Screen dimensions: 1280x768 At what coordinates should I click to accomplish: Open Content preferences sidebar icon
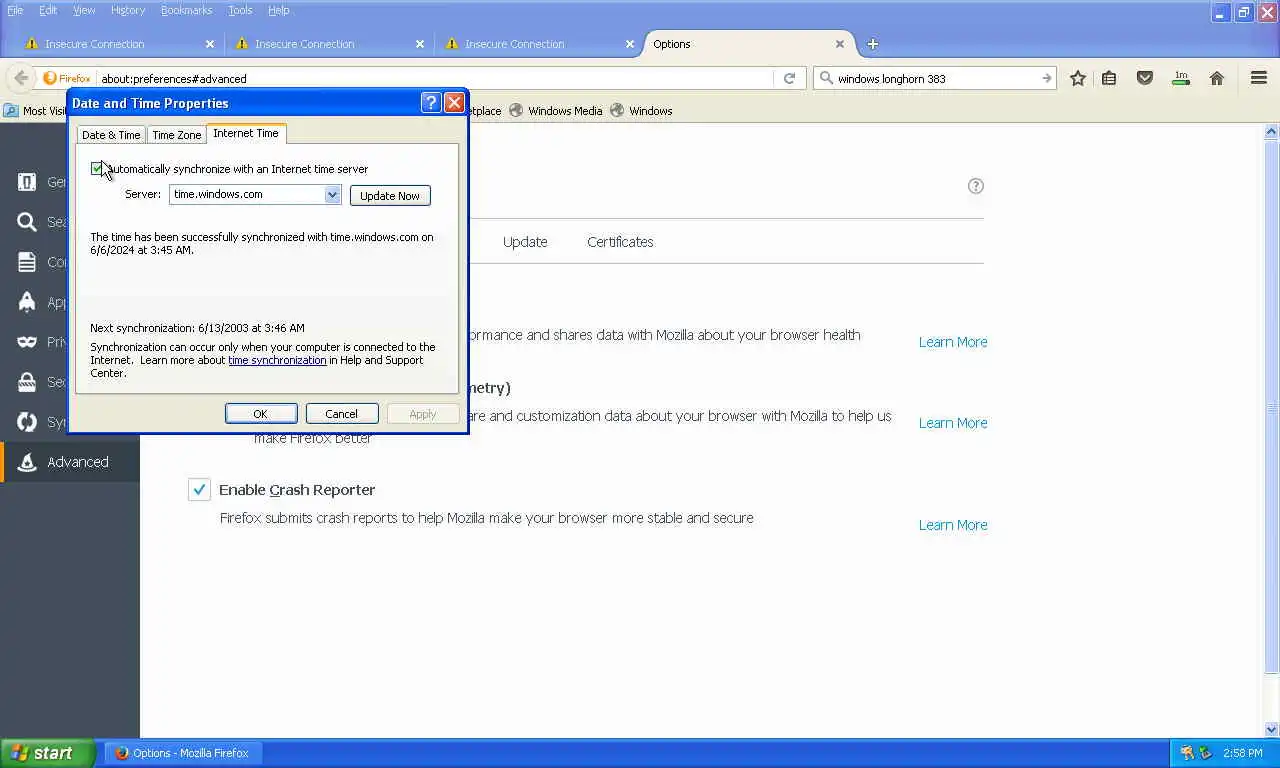coord(27,262)
